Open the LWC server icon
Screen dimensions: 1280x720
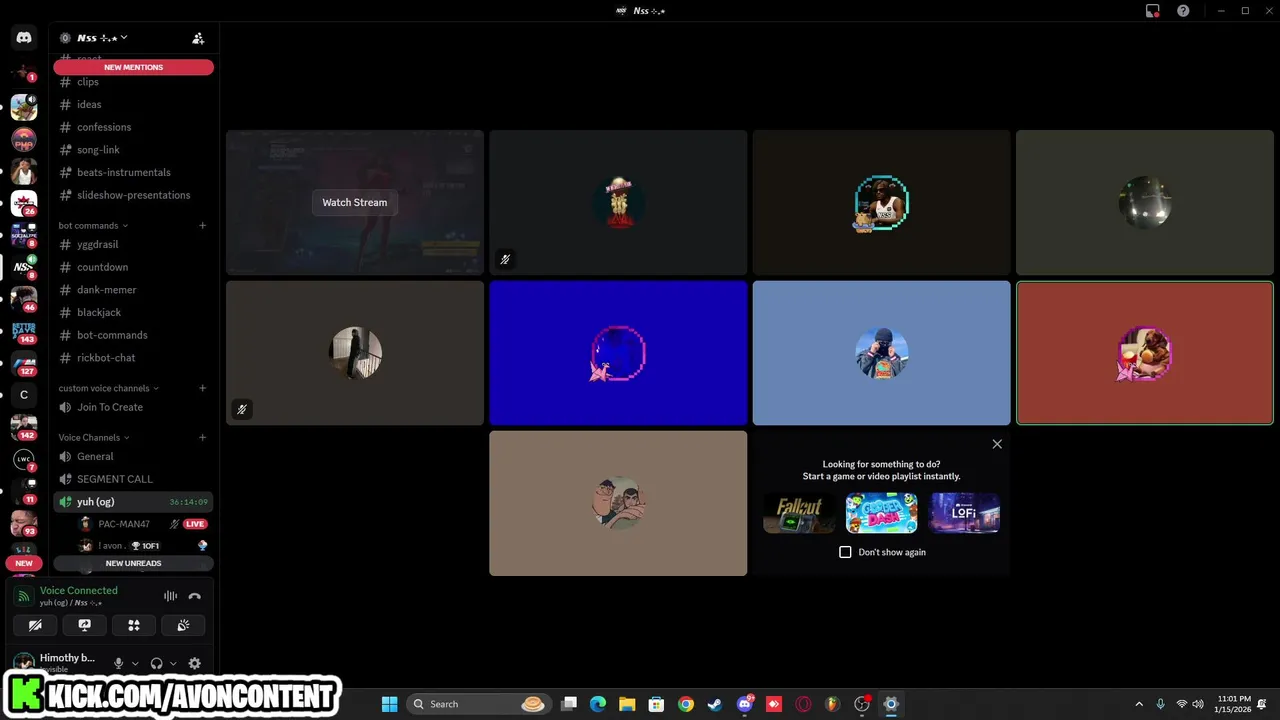pos(24,459)
